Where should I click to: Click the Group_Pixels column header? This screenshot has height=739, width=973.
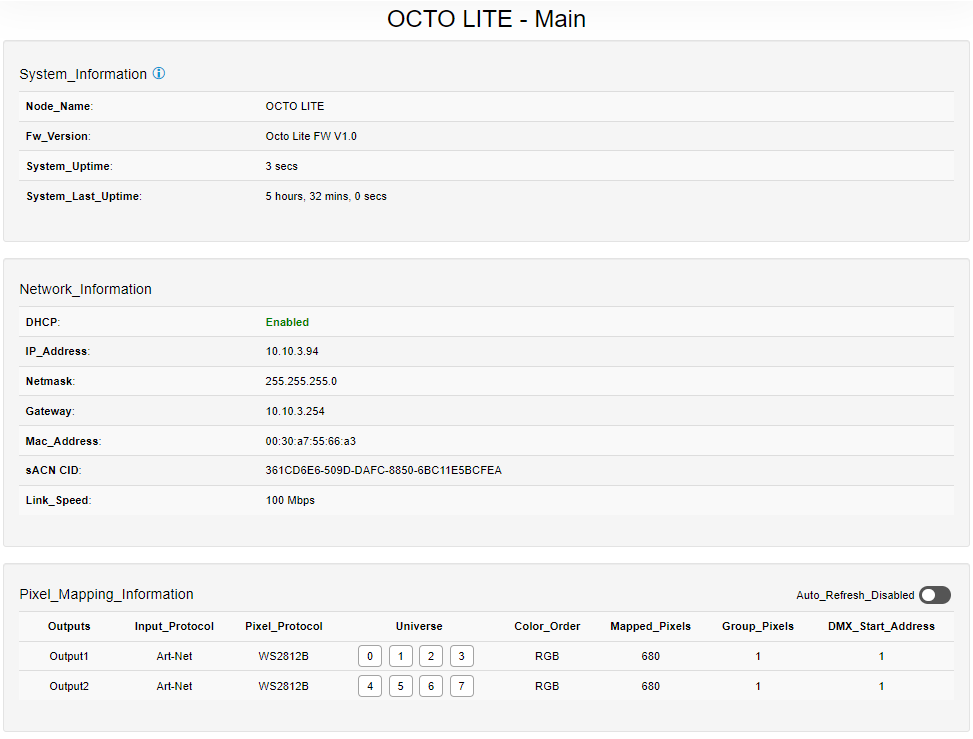coord(758,626)
